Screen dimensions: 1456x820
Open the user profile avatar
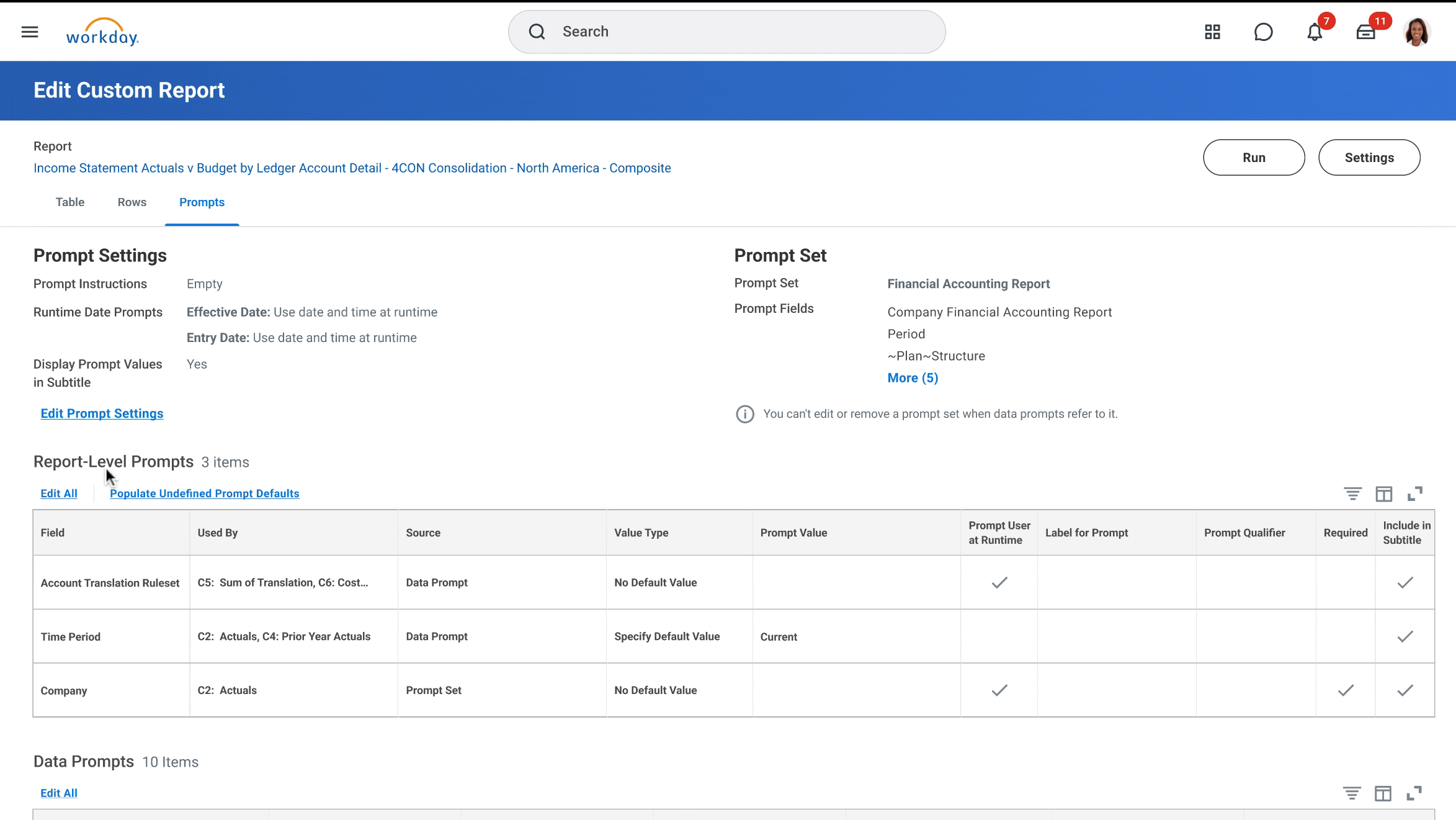(1416, 32)
